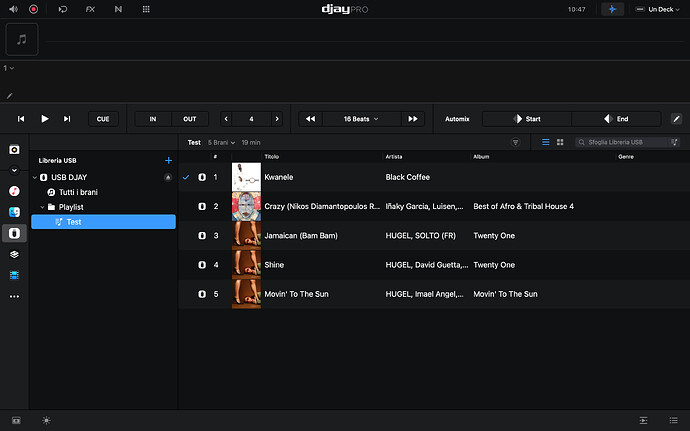
Task: Set the Automix Start transition point
Action: click(x=527, y=119)
